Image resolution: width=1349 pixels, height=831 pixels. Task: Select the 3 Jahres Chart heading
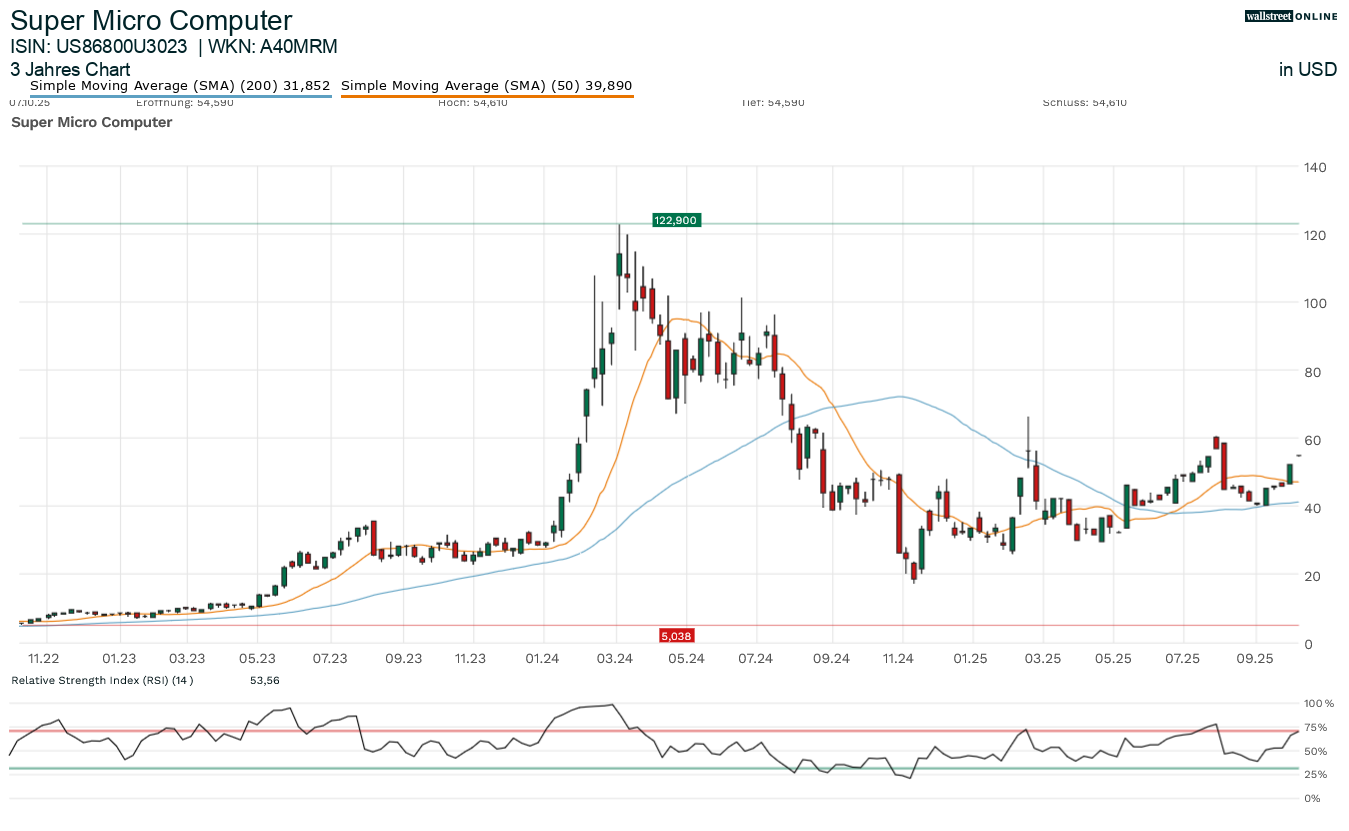pos(70,70)
